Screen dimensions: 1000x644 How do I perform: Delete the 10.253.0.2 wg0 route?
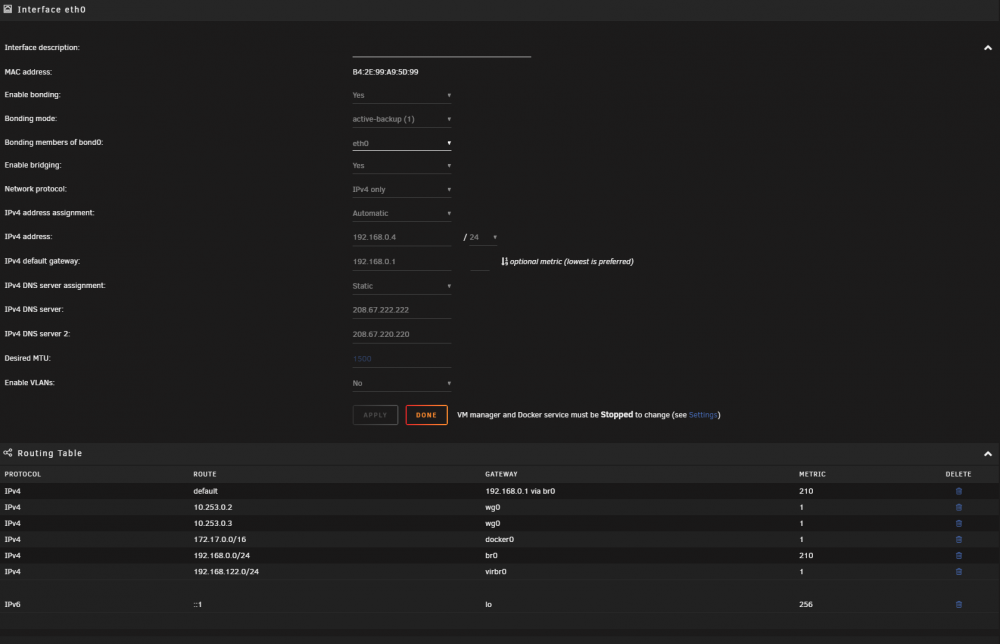tap(959, 508)
